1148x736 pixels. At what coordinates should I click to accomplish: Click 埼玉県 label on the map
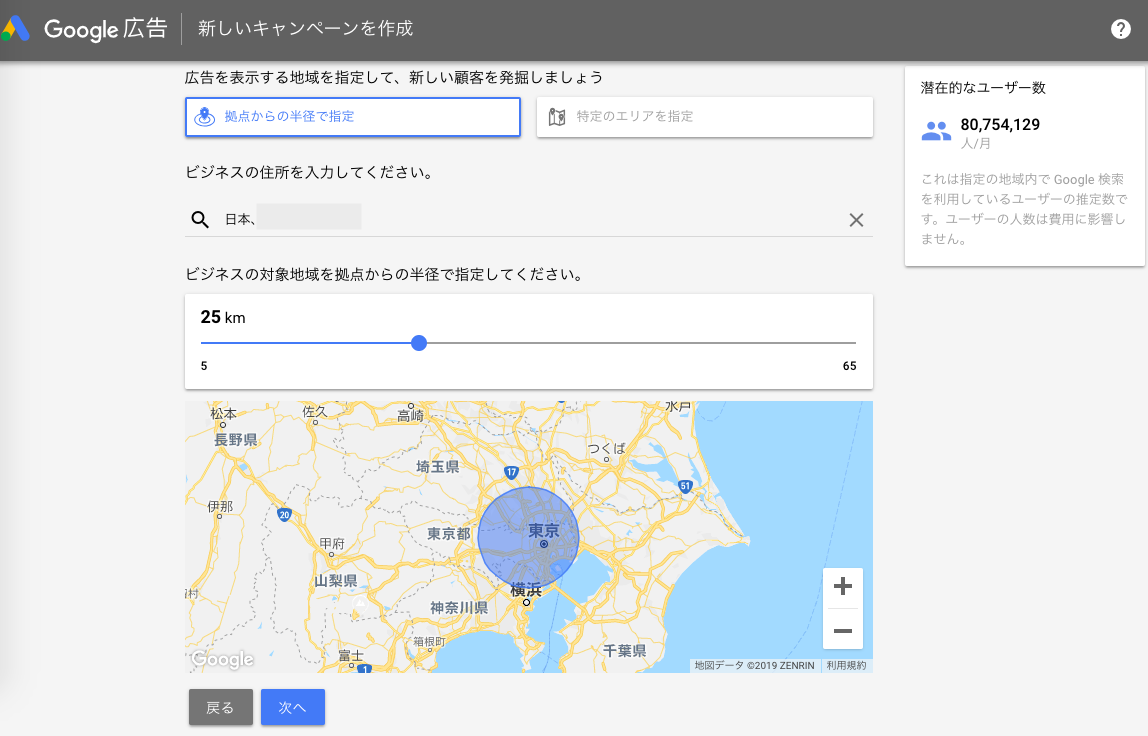(x=438, y=466)
